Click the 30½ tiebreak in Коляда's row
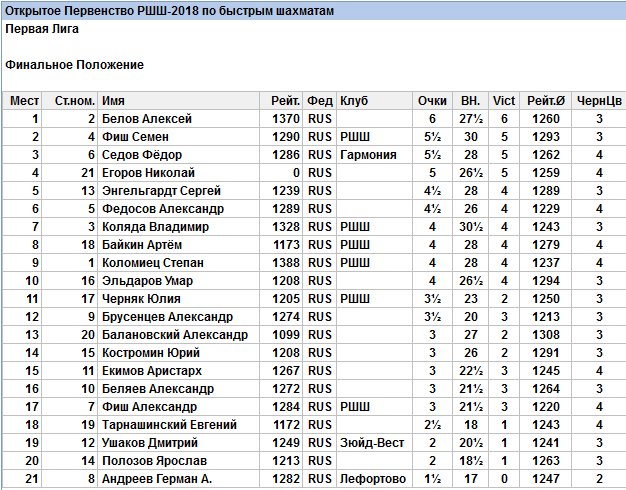 click(471, 226)
